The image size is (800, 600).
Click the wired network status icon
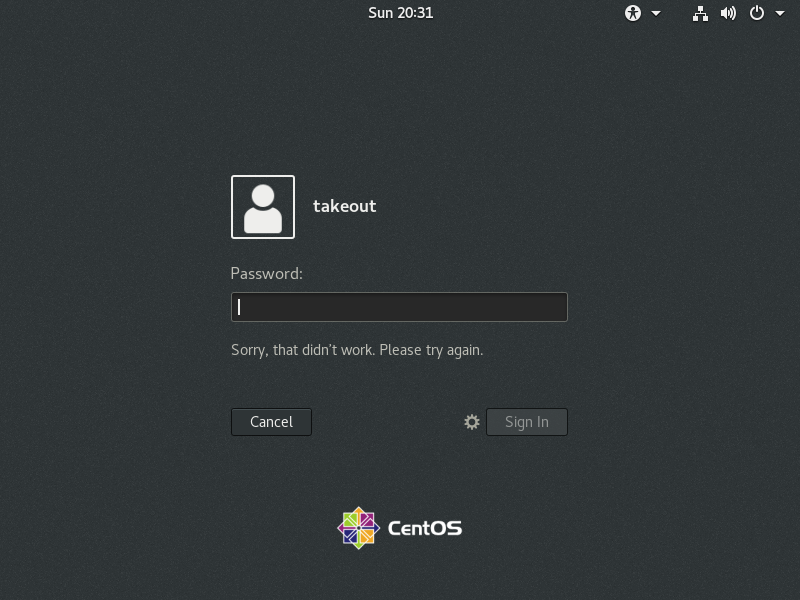coord(700,13)
